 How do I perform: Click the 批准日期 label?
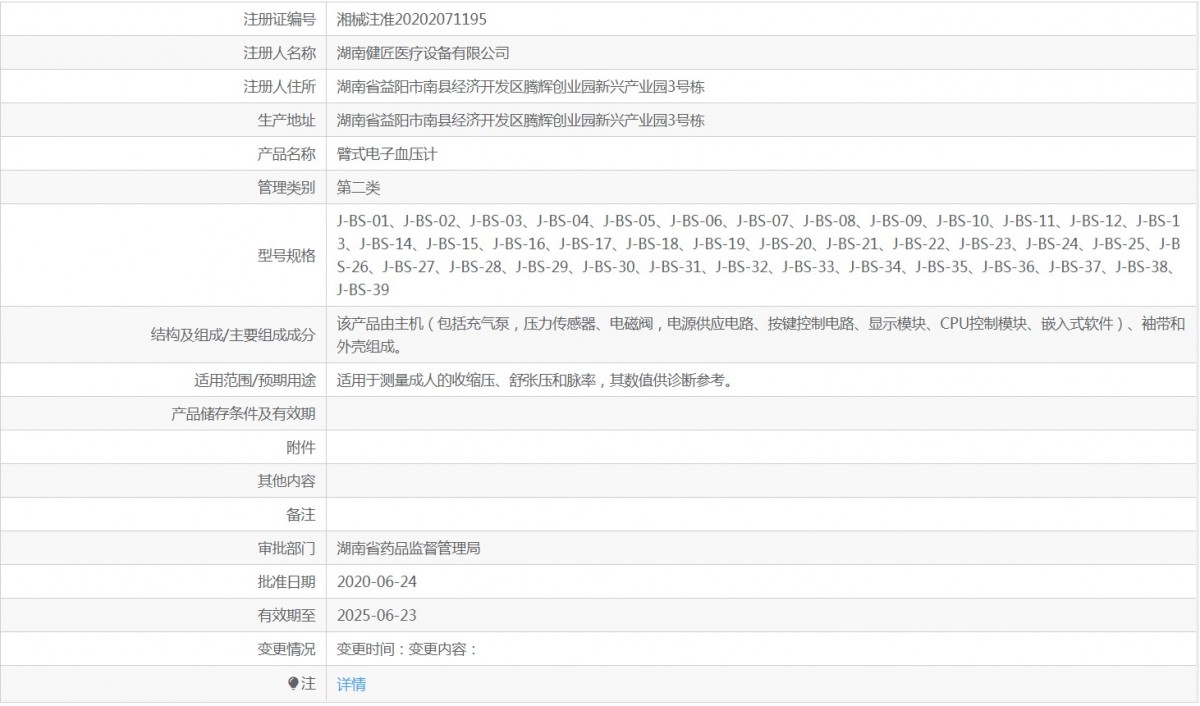coord(286,581)
